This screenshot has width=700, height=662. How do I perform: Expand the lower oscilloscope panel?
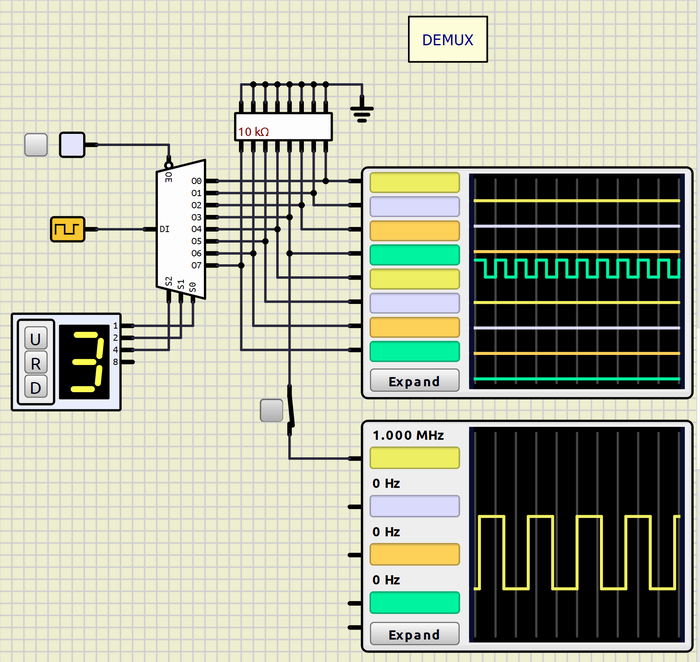414,634
